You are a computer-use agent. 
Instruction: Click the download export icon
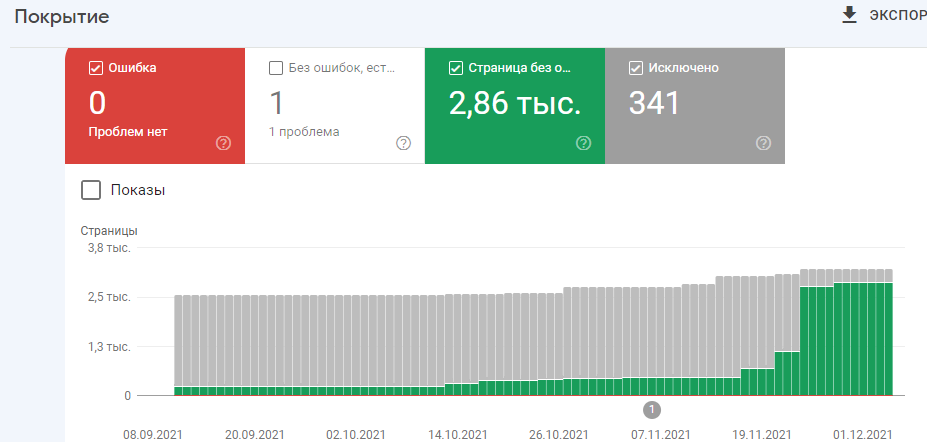pos(850,15)
